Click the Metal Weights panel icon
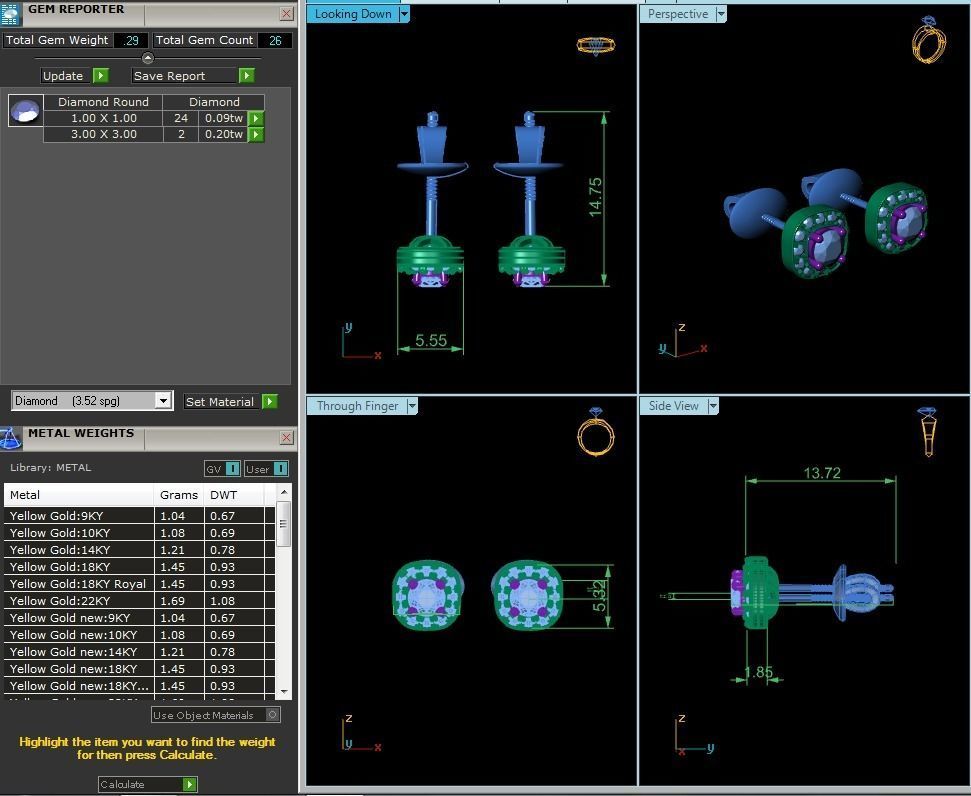Screen dimensions: 971x796 pyautogui.click(x=11, y=439)
